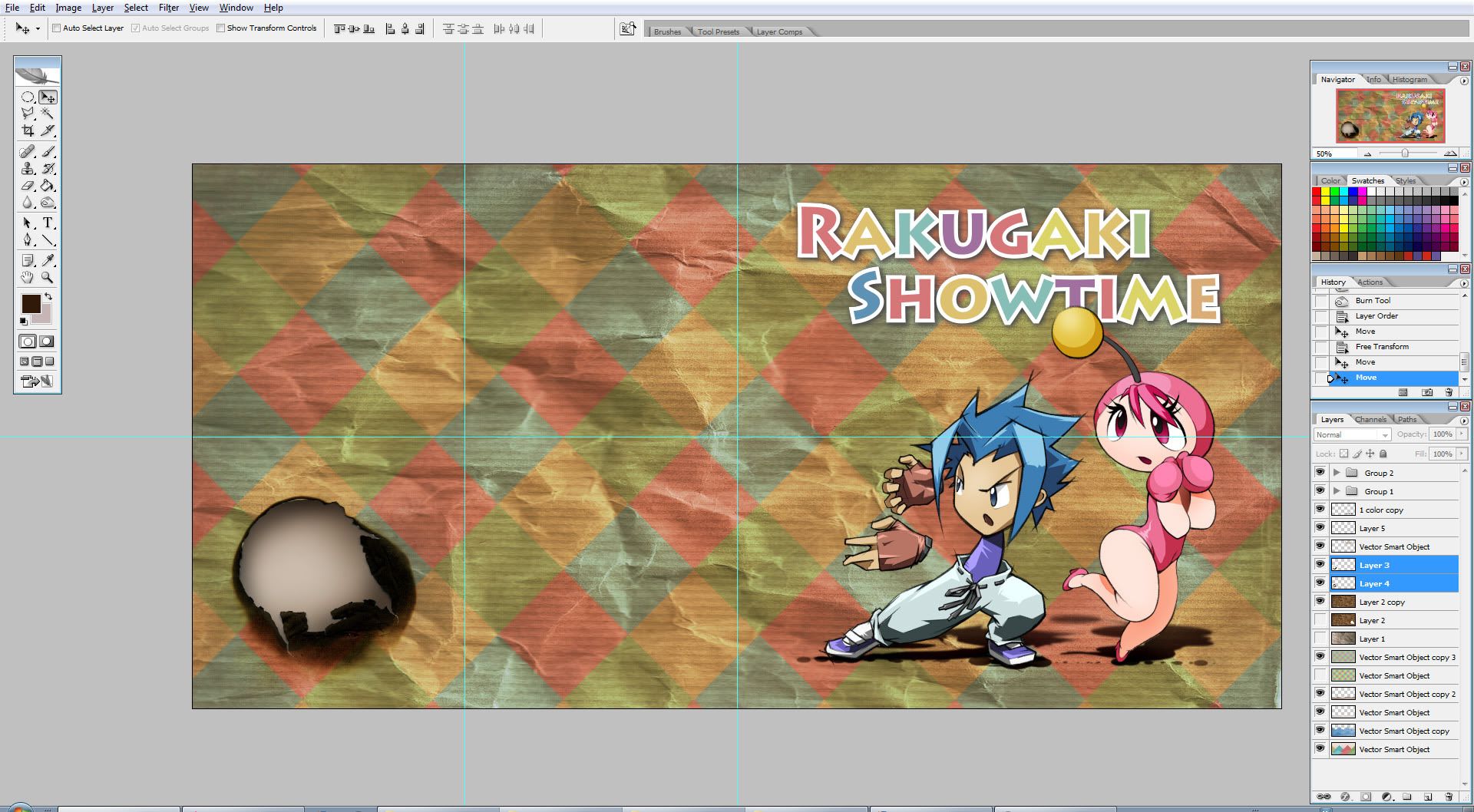Select the Eraser tool
Viewport: 1474px width, 812px height.
(28, 186)
